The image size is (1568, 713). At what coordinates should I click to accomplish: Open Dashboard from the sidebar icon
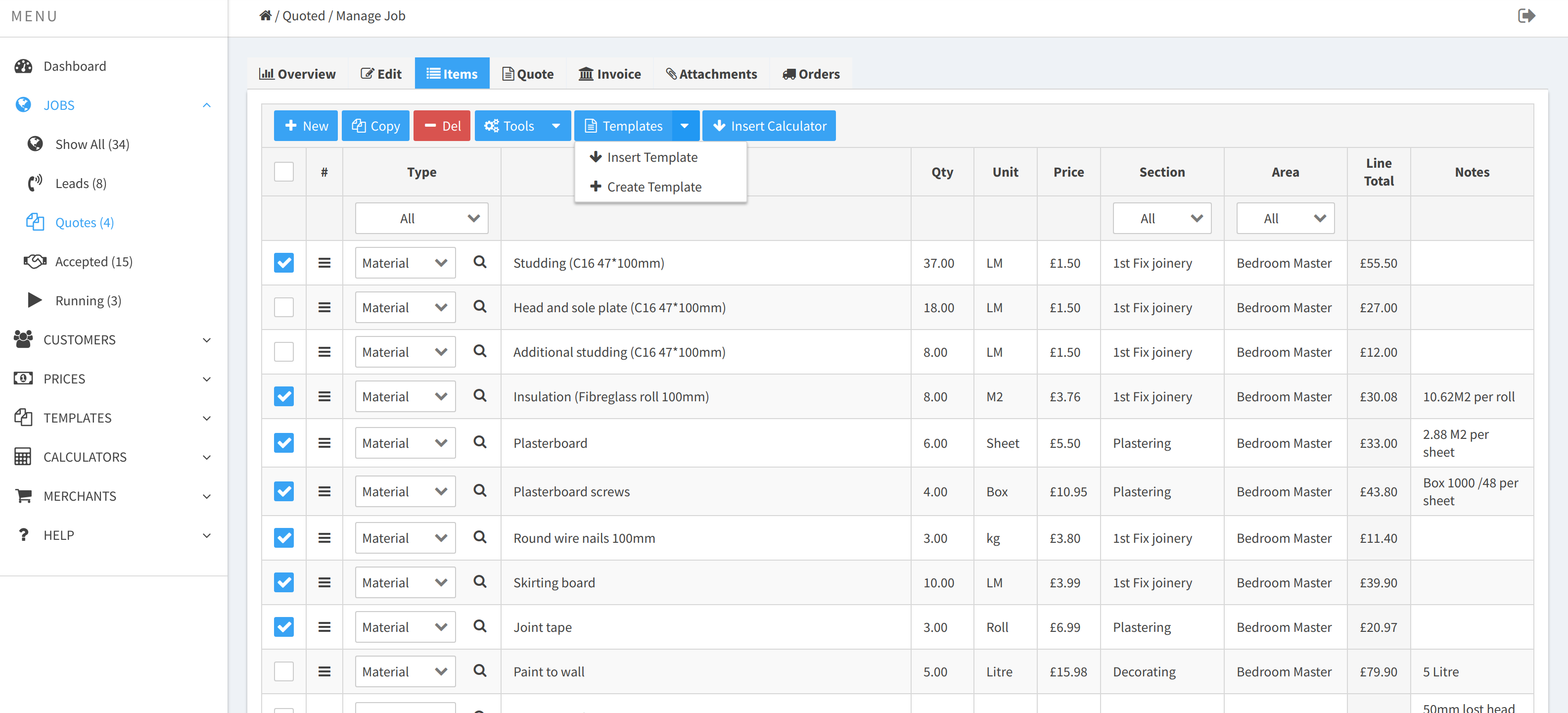24,66
